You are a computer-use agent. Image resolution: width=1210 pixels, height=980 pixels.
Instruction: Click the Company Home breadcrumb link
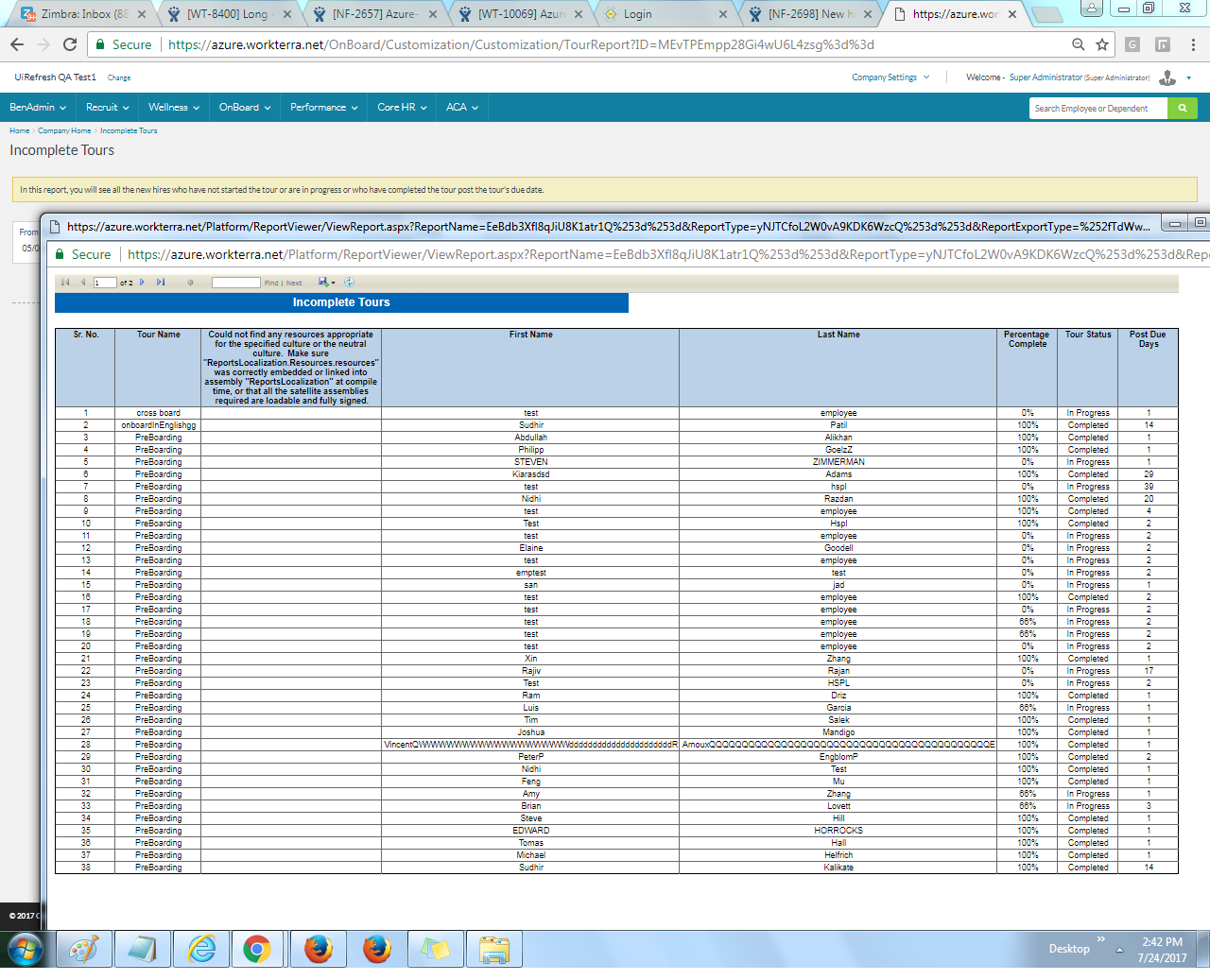click(x=64, y=130)
